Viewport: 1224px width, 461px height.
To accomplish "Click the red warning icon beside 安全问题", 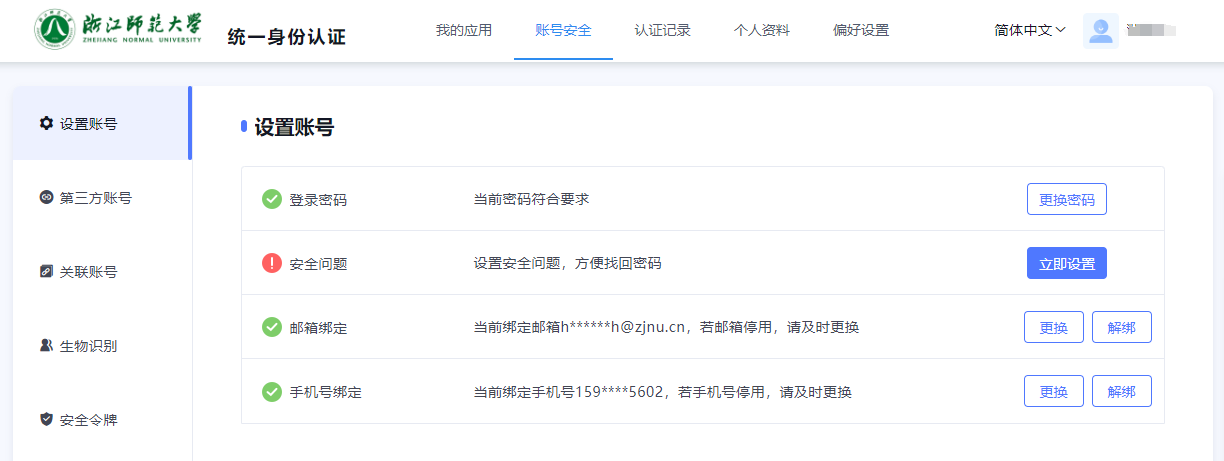I will pos(272,263).
